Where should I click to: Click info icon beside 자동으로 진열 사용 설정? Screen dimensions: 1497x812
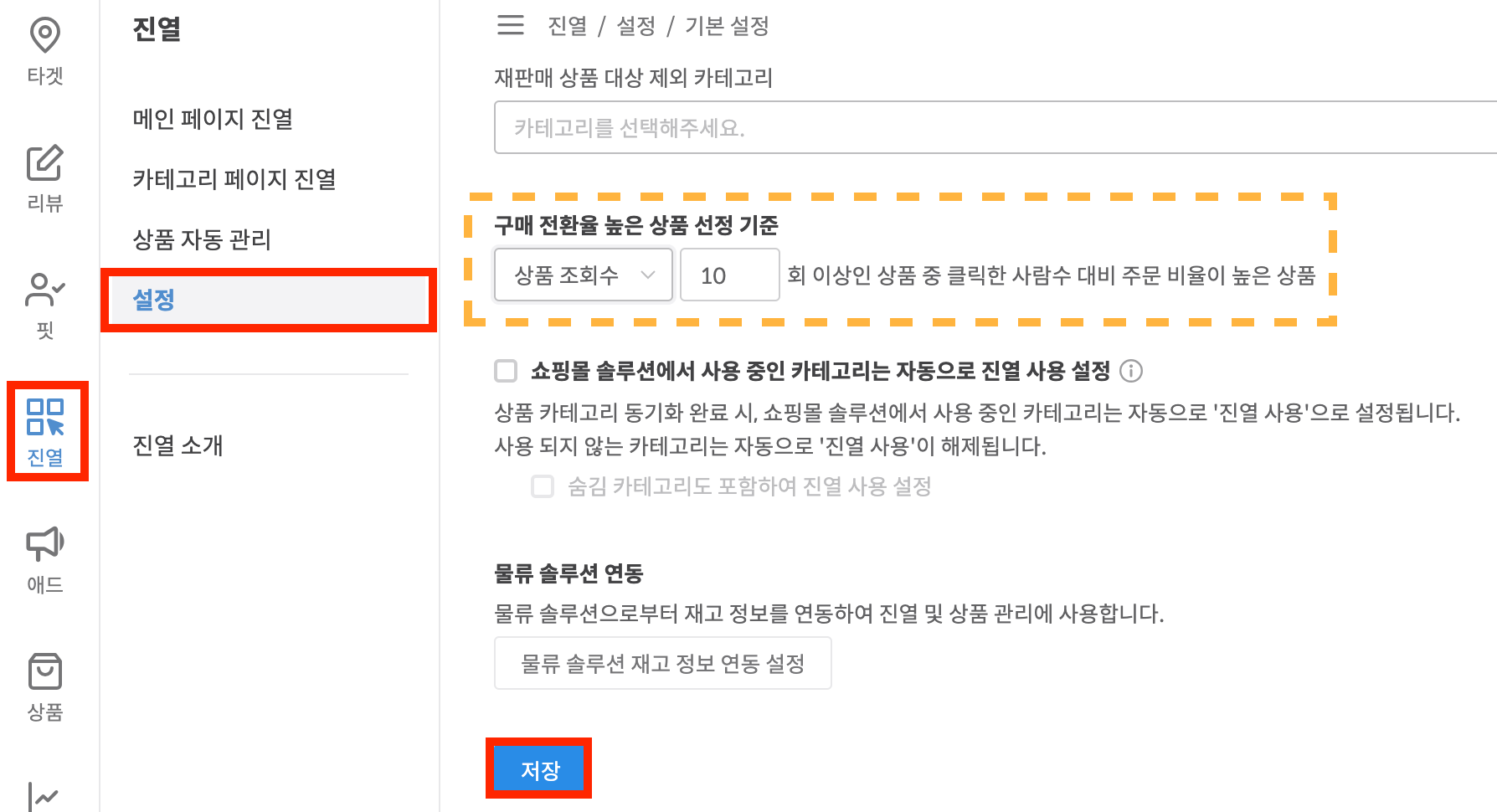pos(1131,371)
